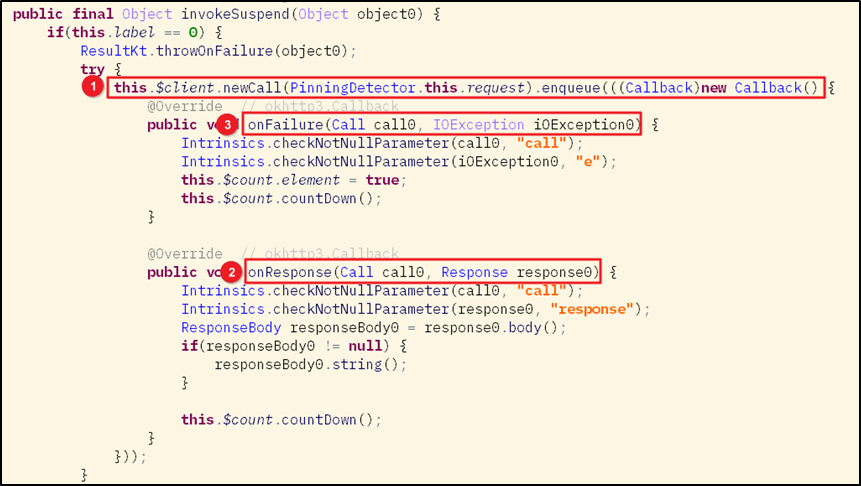This screenshot has width=861, height=486.
Task: Click the invokeSuspend method name
Action: click(236, 14)
